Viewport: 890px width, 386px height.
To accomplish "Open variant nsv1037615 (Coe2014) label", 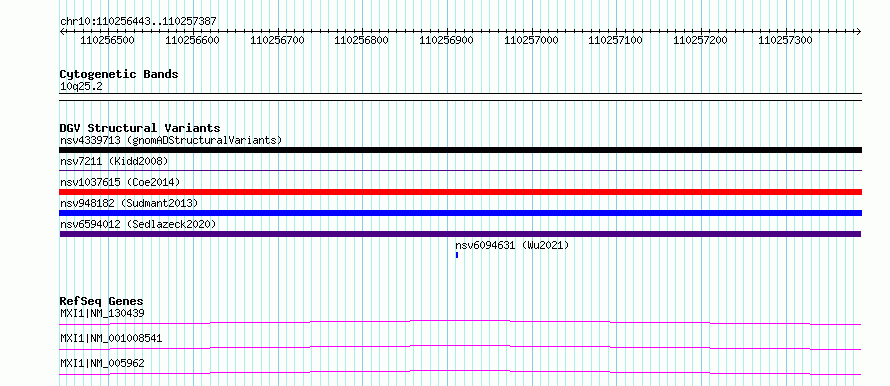I will (x=120, y=182).
